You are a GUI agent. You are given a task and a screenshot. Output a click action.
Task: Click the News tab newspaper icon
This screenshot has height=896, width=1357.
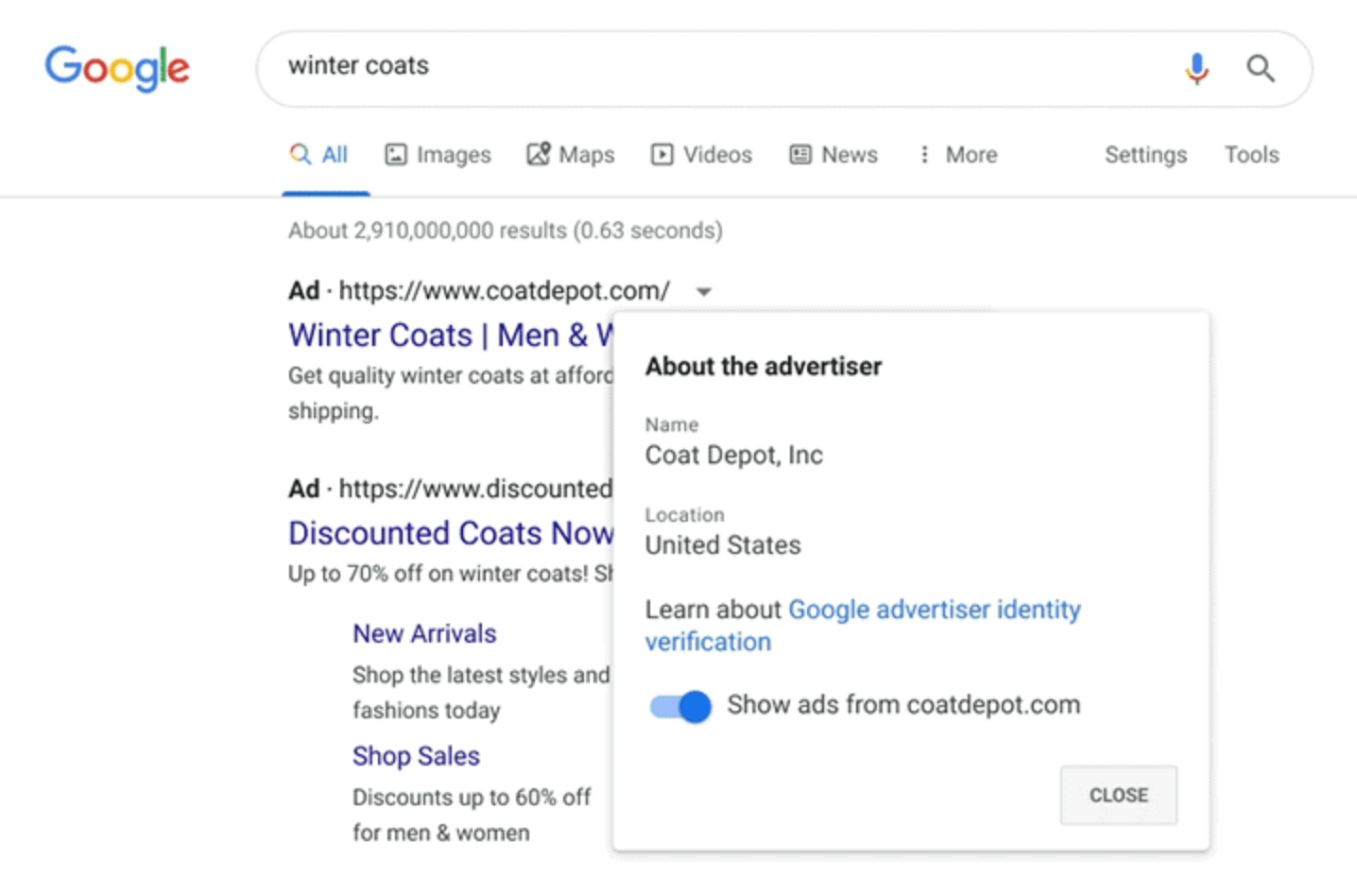click(800, 154)
